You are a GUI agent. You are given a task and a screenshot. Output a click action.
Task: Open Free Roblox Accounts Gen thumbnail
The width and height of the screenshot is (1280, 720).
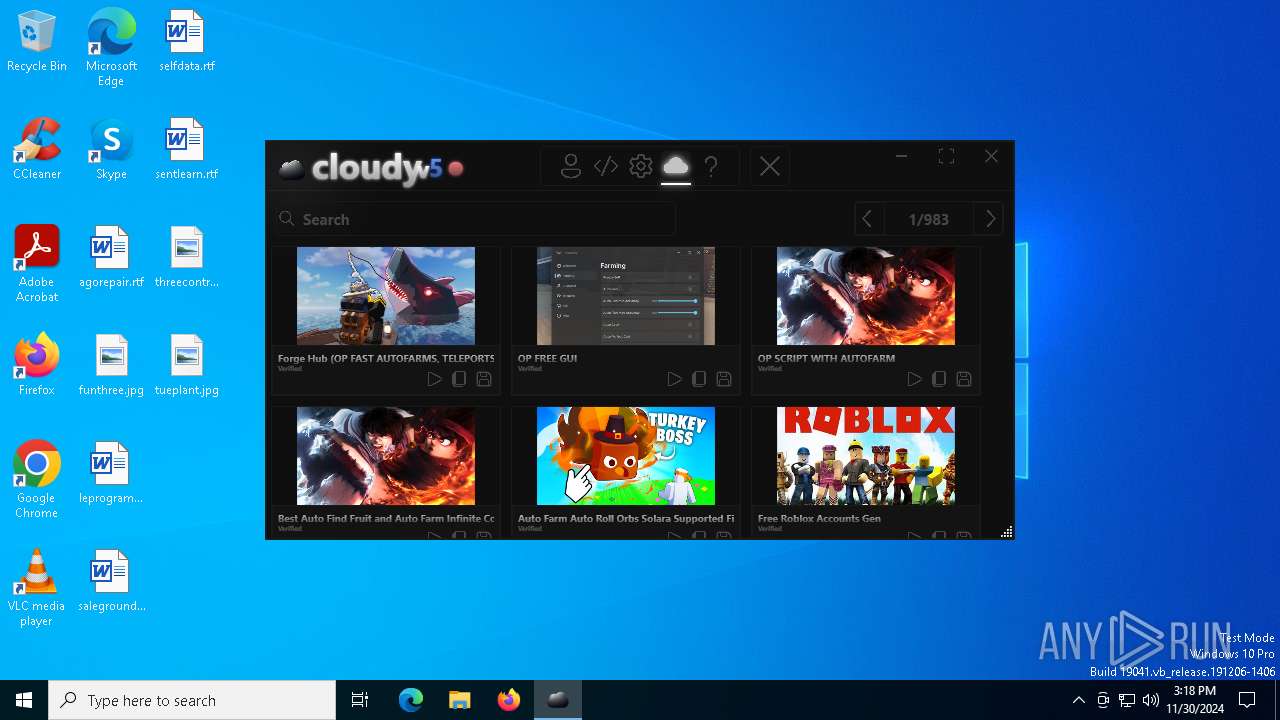click(x=866, y=456)
